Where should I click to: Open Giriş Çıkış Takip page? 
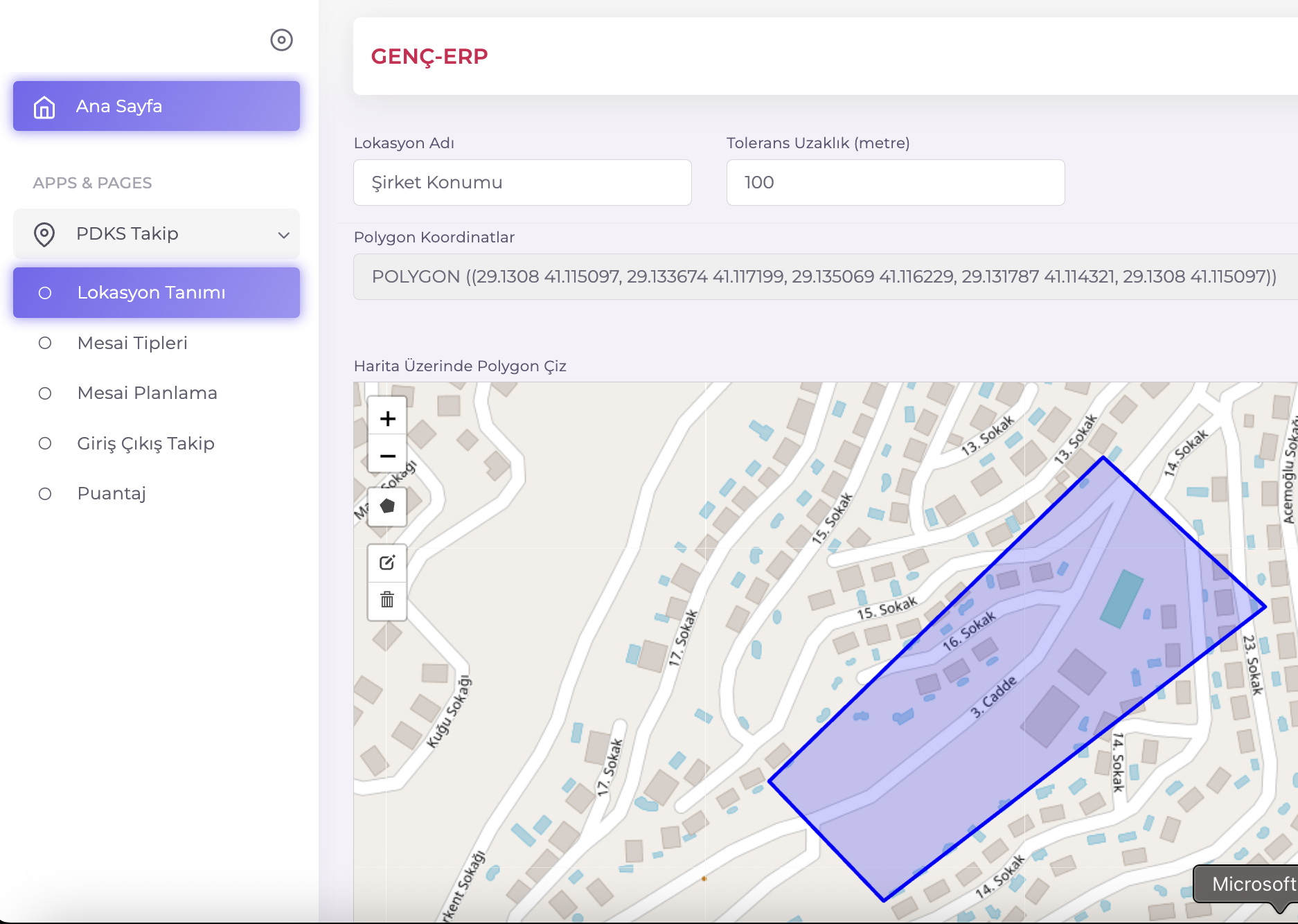click(x=145, y=443)
